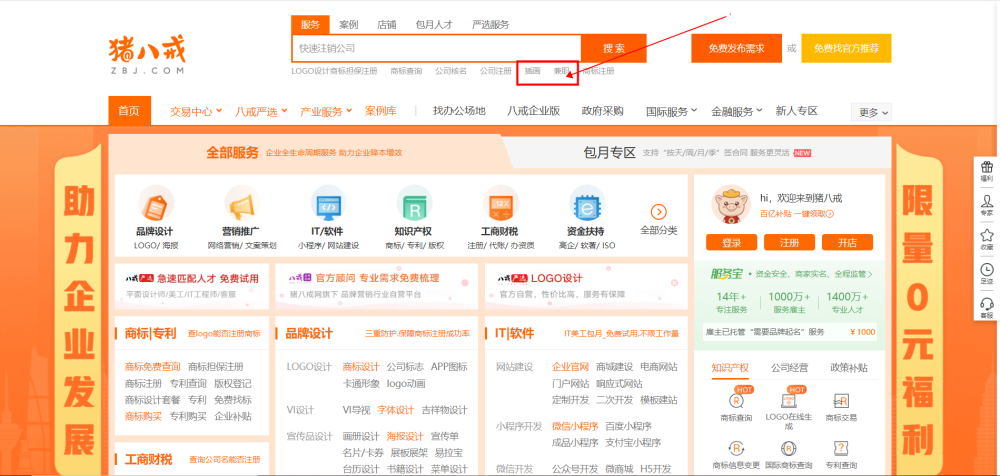Click the 商标免费查询 link
Viewport: 1000px width, 476px height.
pos(152,367)
